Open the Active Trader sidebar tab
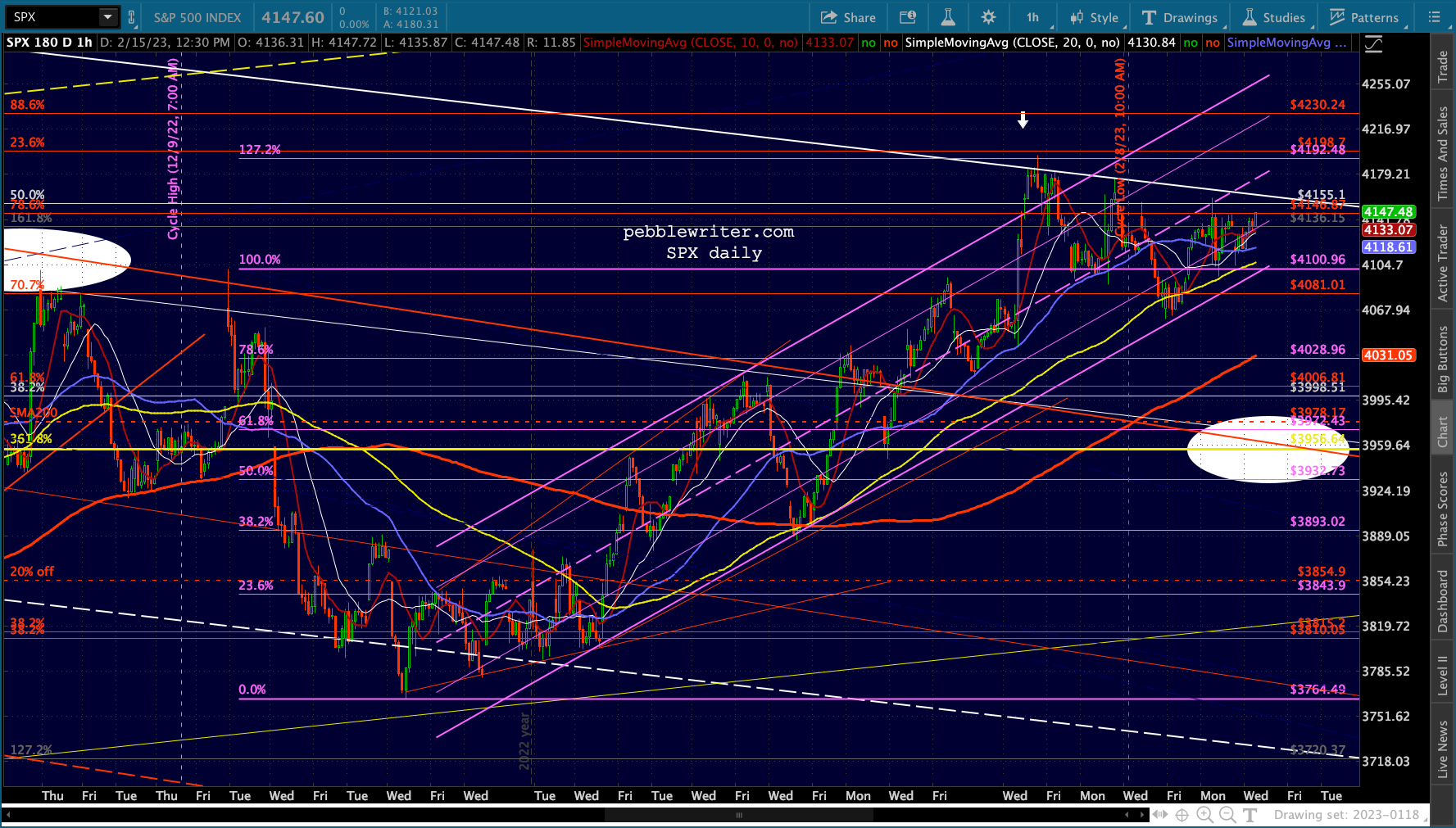This screenshot has width=1456, height=828. (x=1443, y=263)
